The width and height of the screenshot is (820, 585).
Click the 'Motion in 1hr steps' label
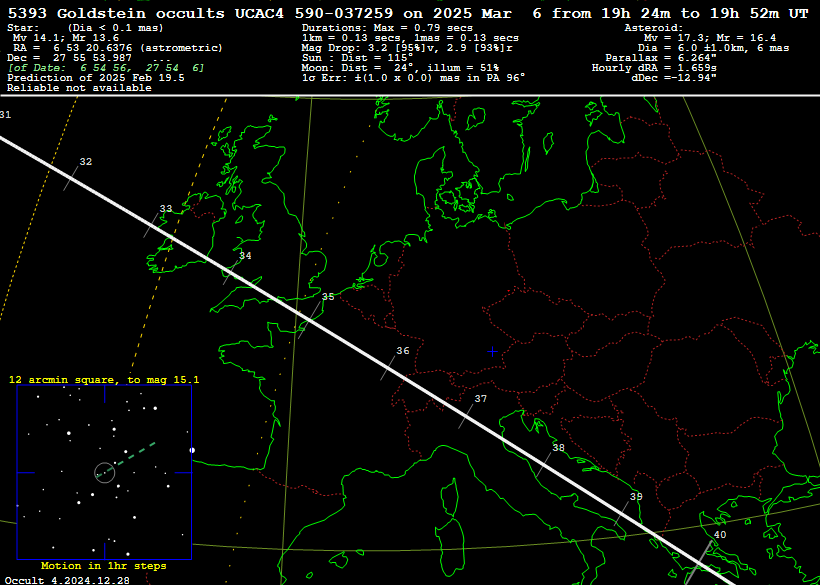coord(104,566)
